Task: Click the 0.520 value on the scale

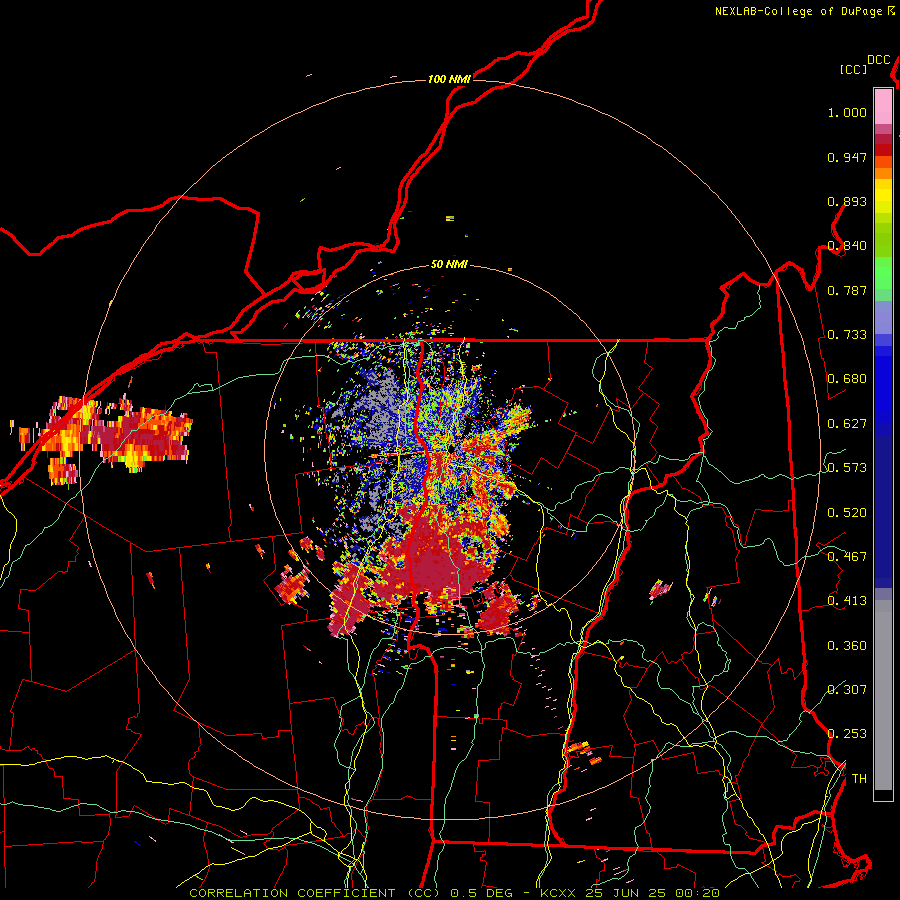Action: pos(847,513)
